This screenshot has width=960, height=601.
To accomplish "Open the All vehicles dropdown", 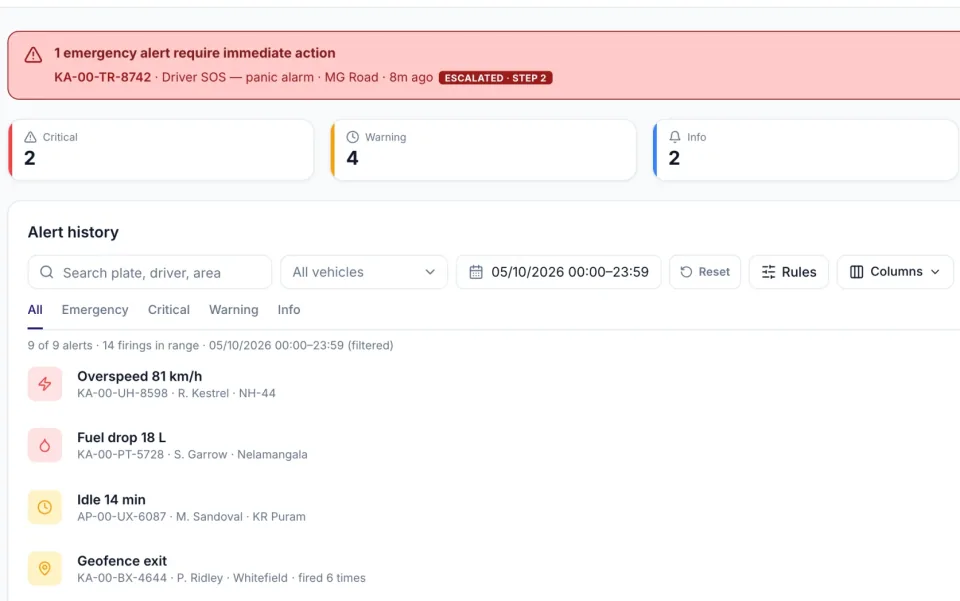I will point(364,272).
